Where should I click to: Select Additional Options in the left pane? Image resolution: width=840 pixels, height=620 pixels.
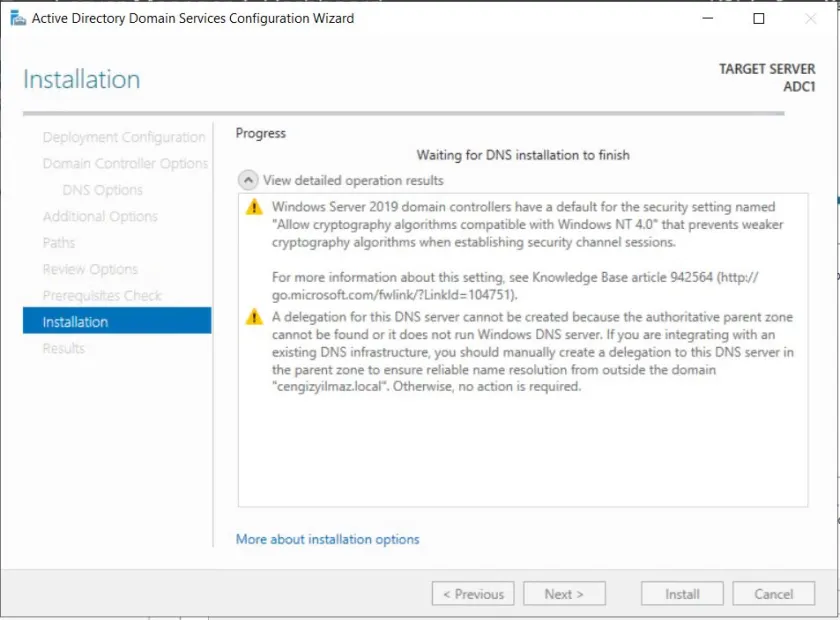[x=100, y=216]
